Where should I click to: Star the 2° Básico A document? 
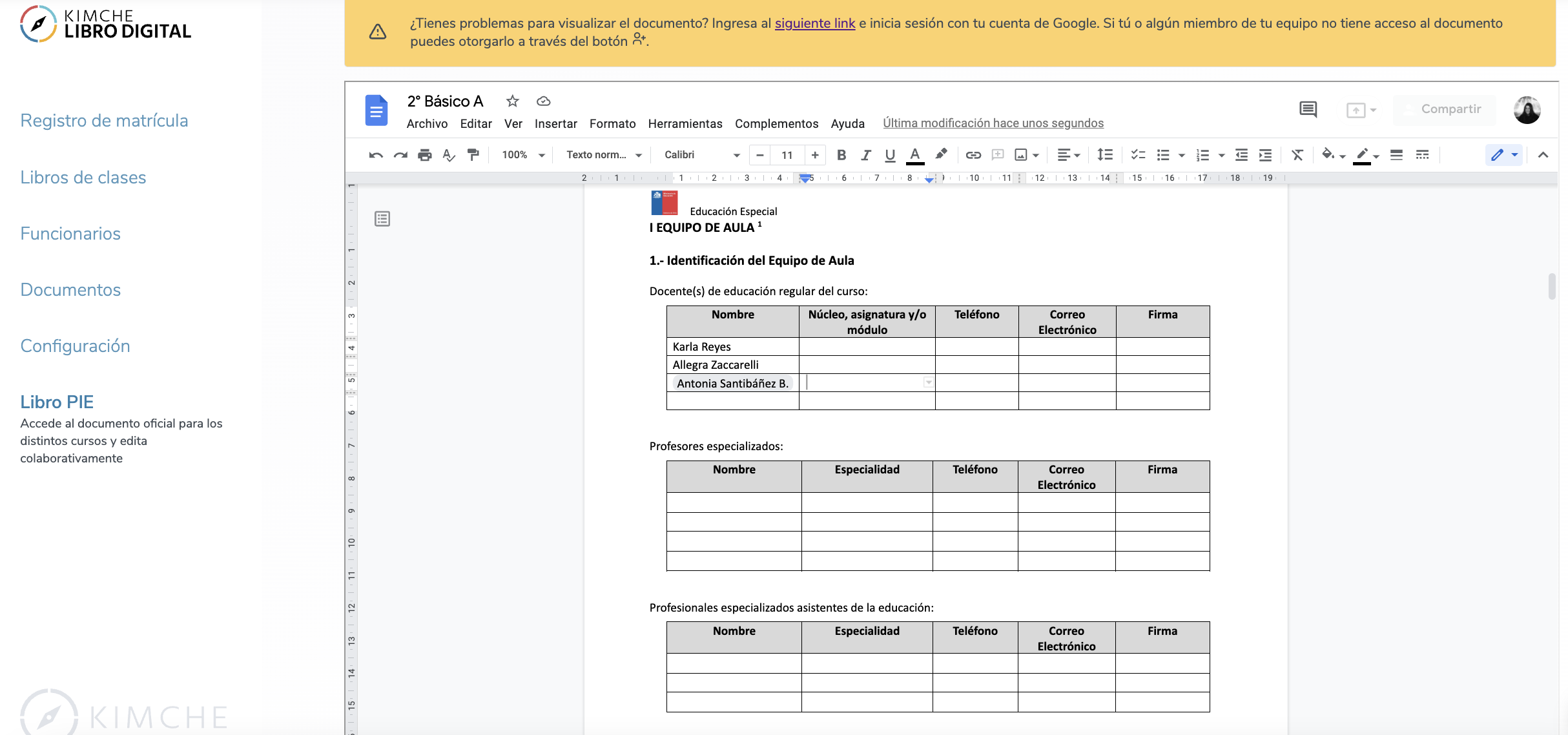pyautogui.click(x=512, y=101)
